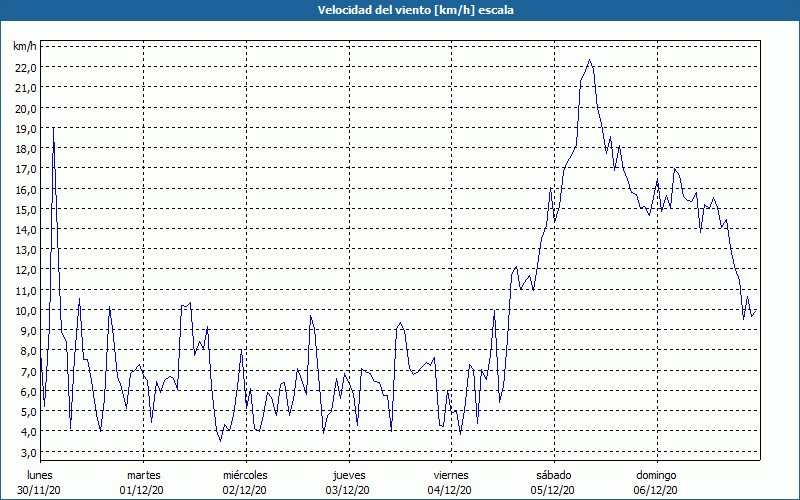Select the 10,0 y-axis value
The image size is (800, 500).
click(x=27, y=310)
